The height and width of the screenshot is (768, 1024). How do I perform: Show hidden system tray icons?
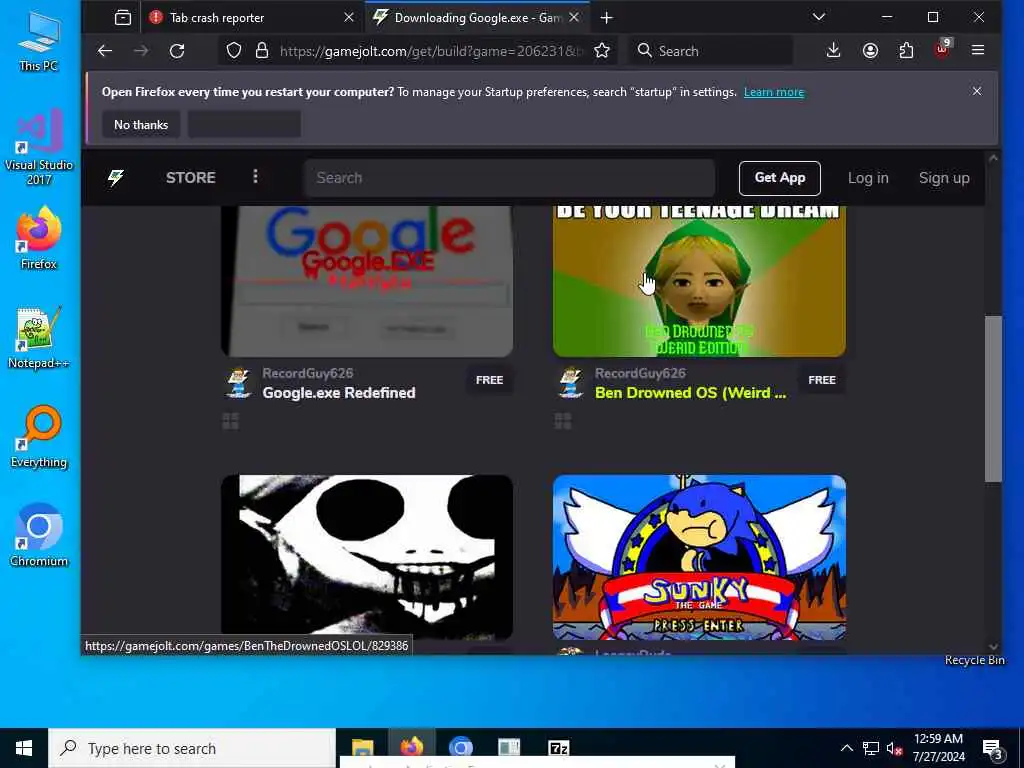pyautogui.click(x=846, y=748)
